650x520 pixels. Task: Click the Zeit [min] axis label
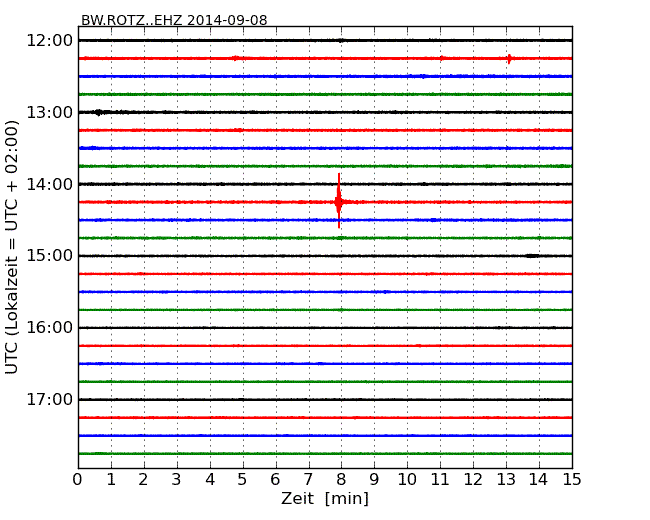[x=325, y=498]
